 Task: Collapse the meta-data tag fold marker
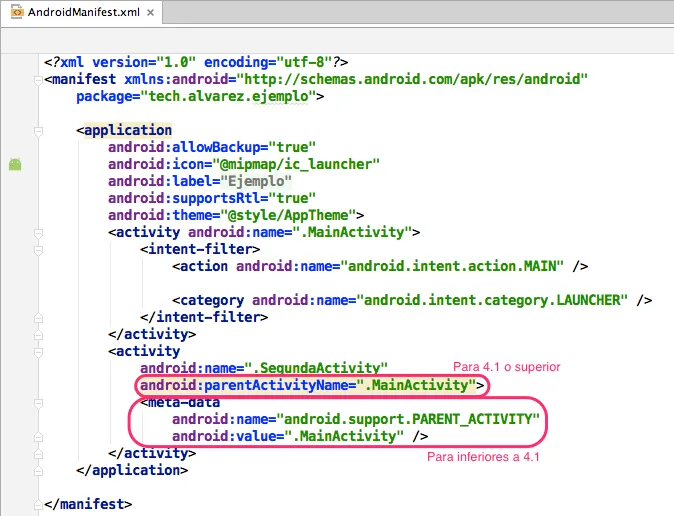(38, 403)
